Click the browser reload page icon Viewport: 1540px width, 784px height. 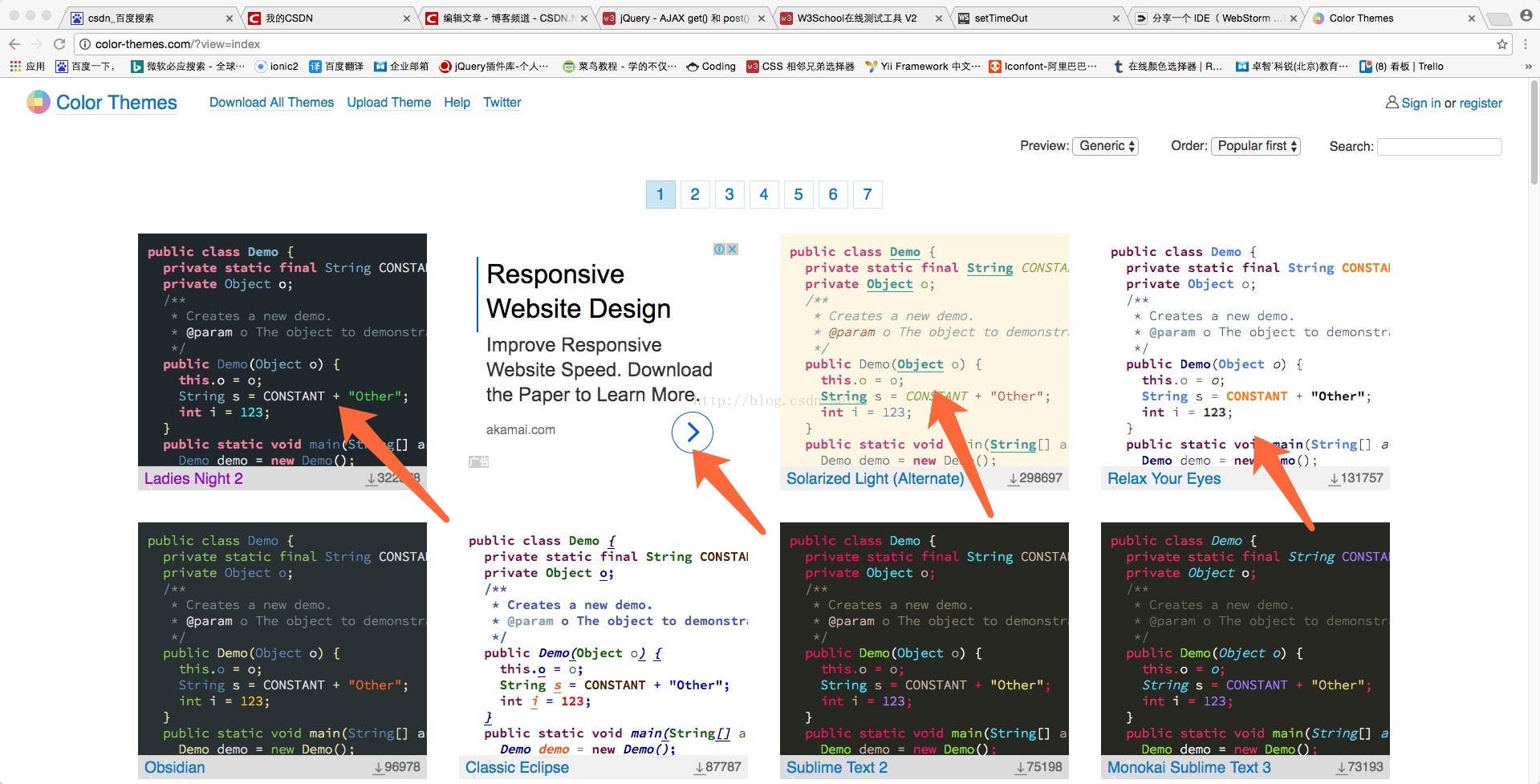coord(59,44)
